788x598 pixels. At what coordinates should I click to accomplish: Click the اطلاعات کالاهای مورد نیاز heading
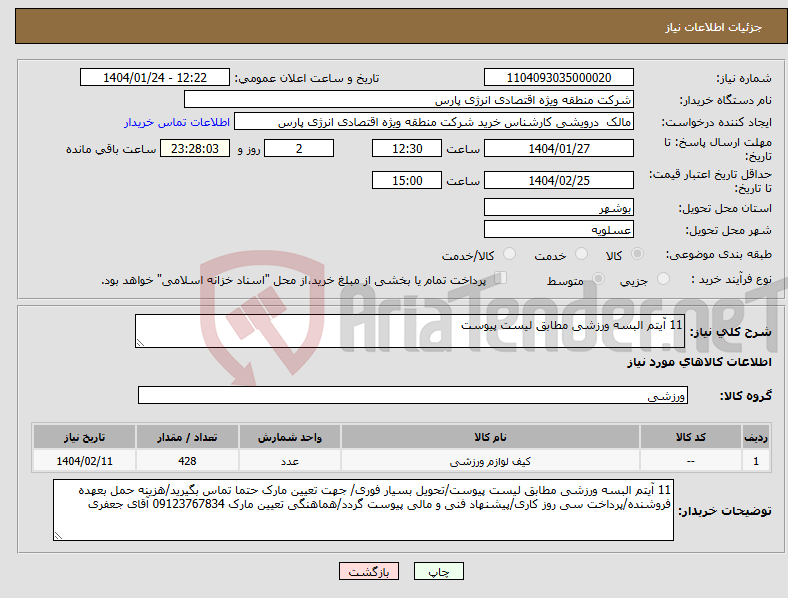coord(699,362)
